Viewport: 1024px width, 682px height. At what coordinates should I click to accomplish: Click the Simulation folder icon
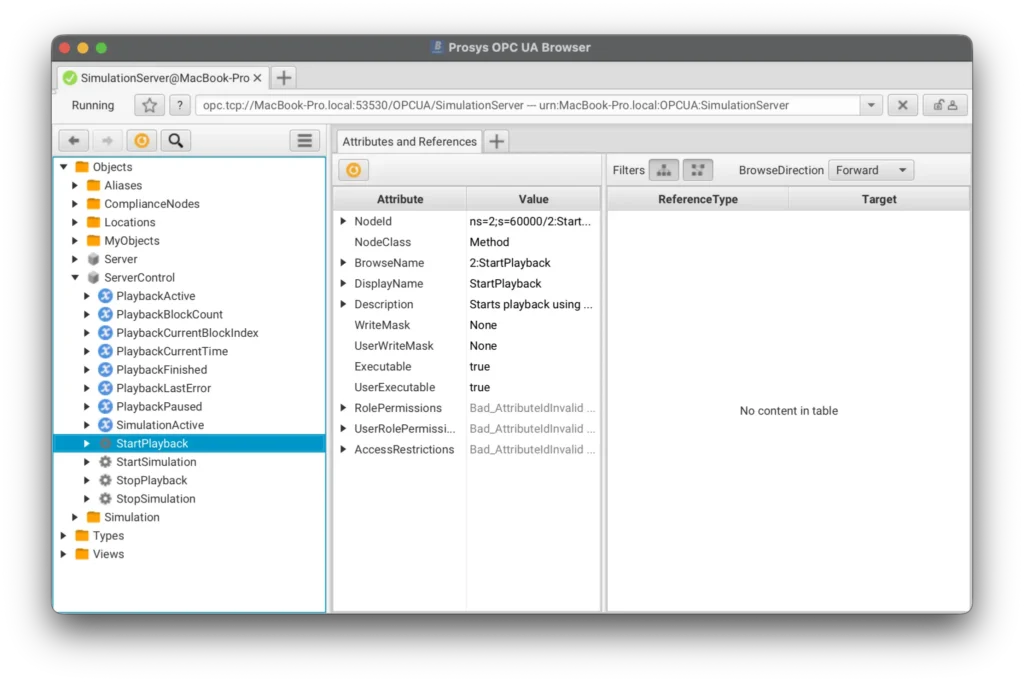click(x=93, y=517)
